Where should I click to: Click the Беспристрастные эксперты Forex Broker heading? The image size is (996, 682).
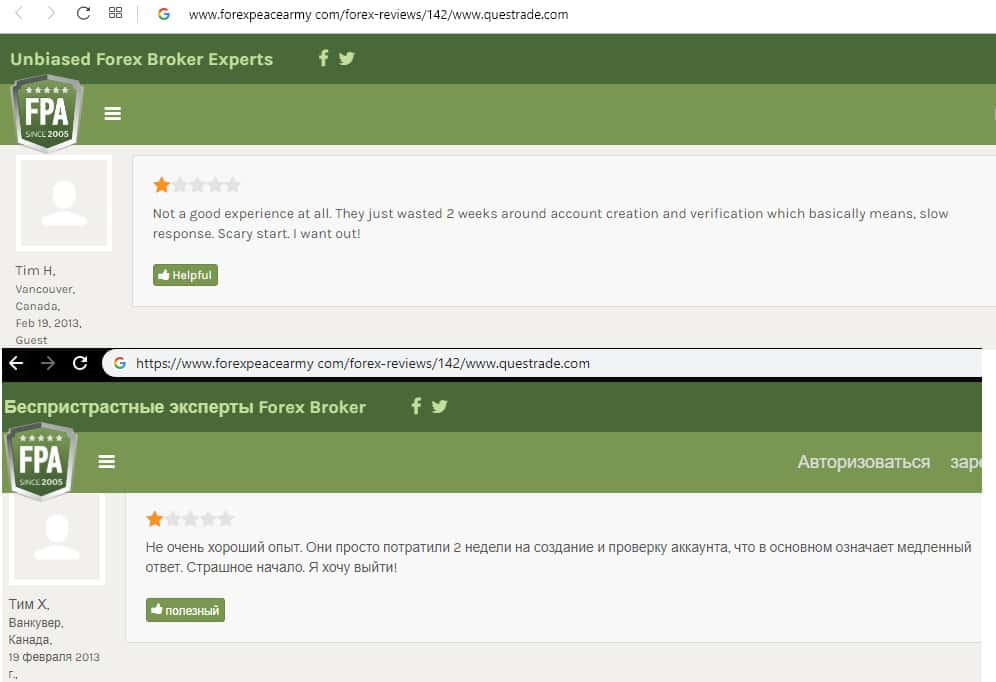185,407
